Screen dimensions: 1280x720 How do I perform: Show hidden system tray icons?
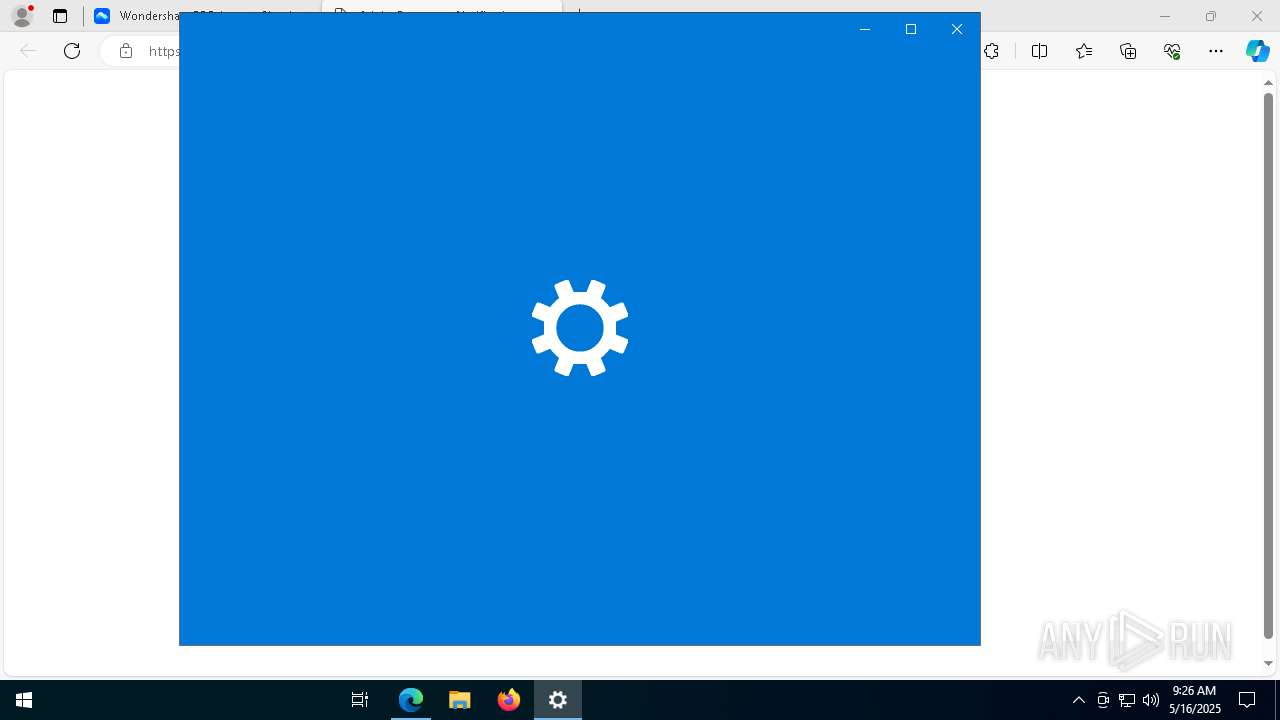click(x=1079, y=700)
